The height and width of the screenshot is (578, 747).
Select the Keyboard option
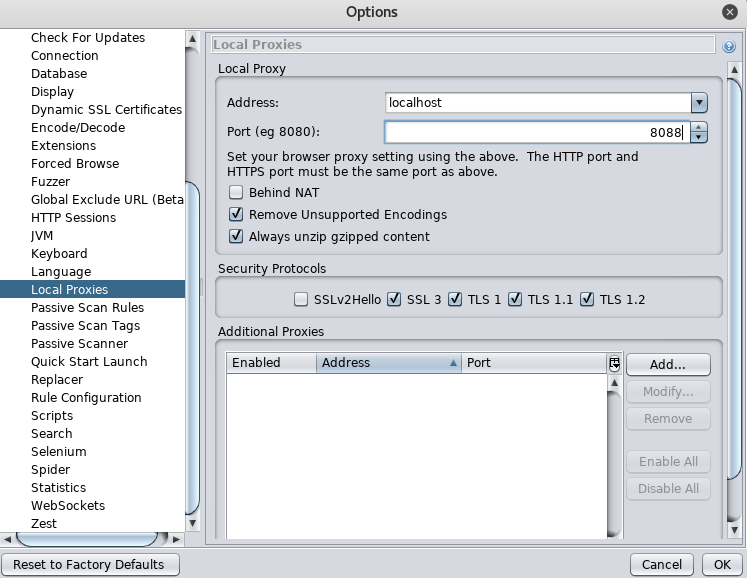[x=59, y=254]
